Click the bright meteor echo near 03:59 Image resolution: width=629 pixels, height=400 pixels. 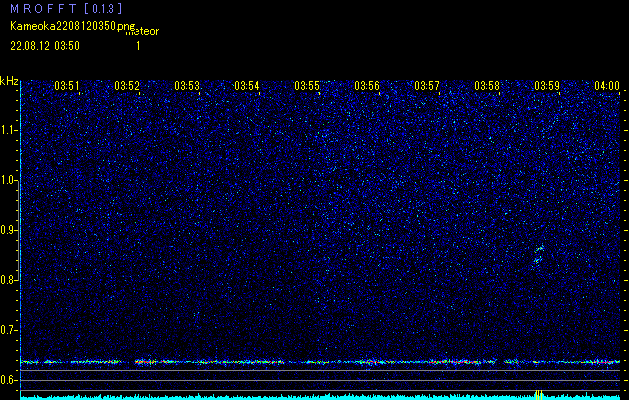click(x=539, y=255)
